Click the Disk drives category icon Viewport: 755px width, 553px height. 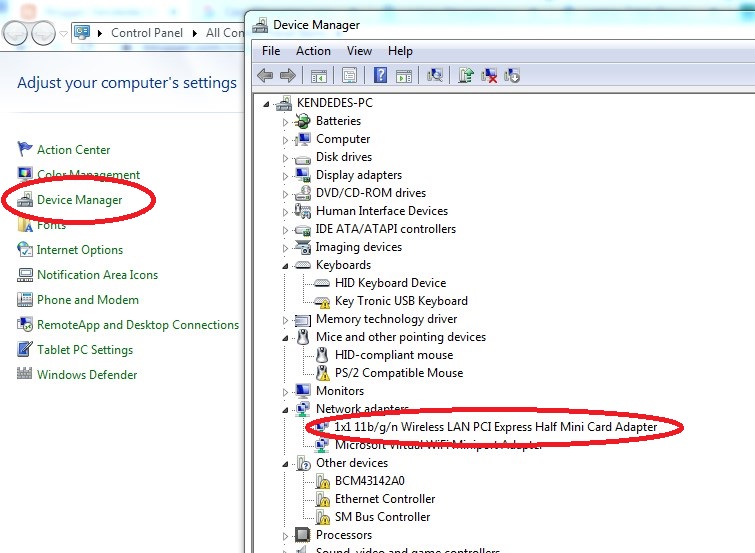pyautogui.click(x=303, y=158)
